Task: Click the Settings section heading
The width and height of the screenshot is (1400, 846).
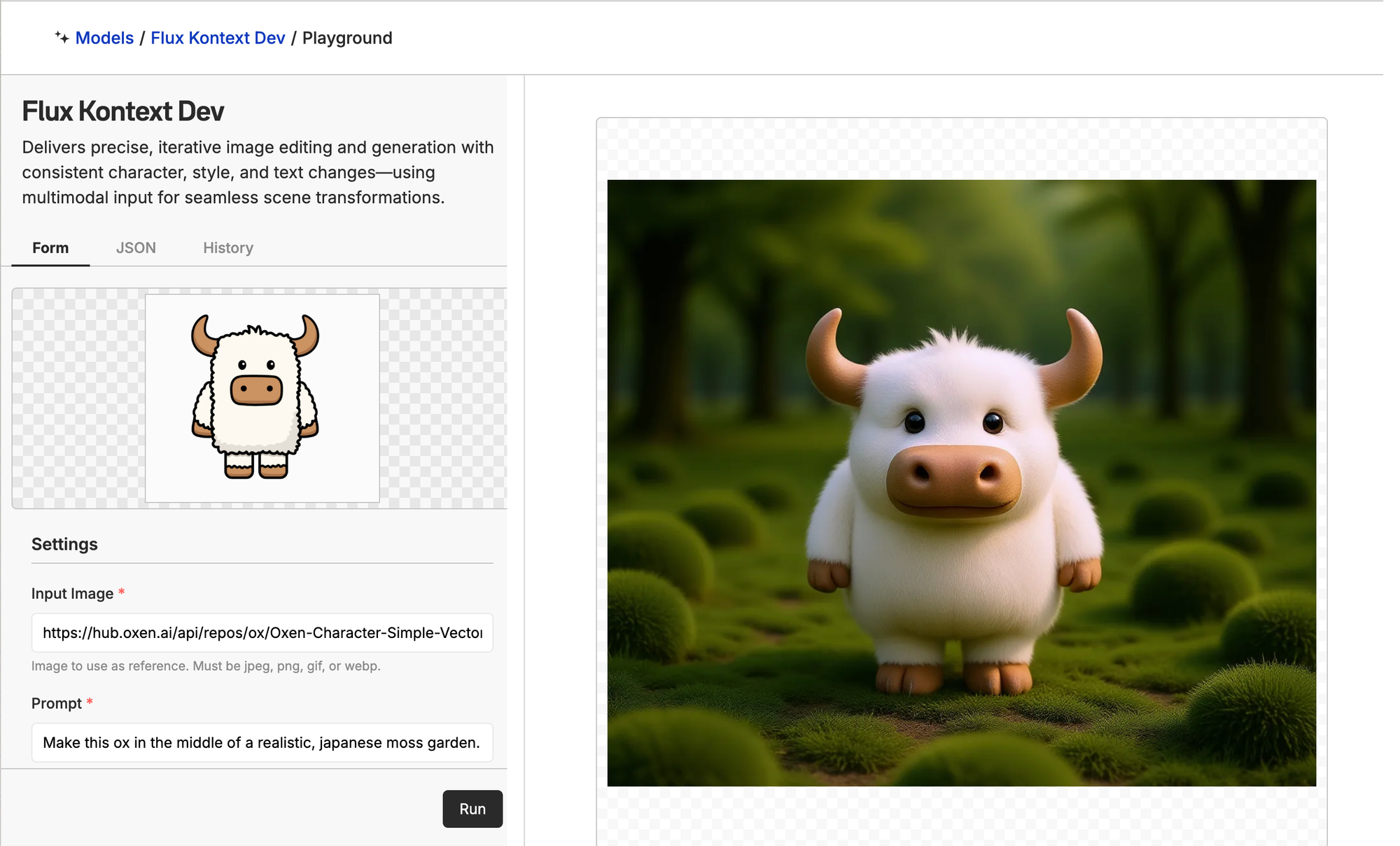Action: [64, 544]
